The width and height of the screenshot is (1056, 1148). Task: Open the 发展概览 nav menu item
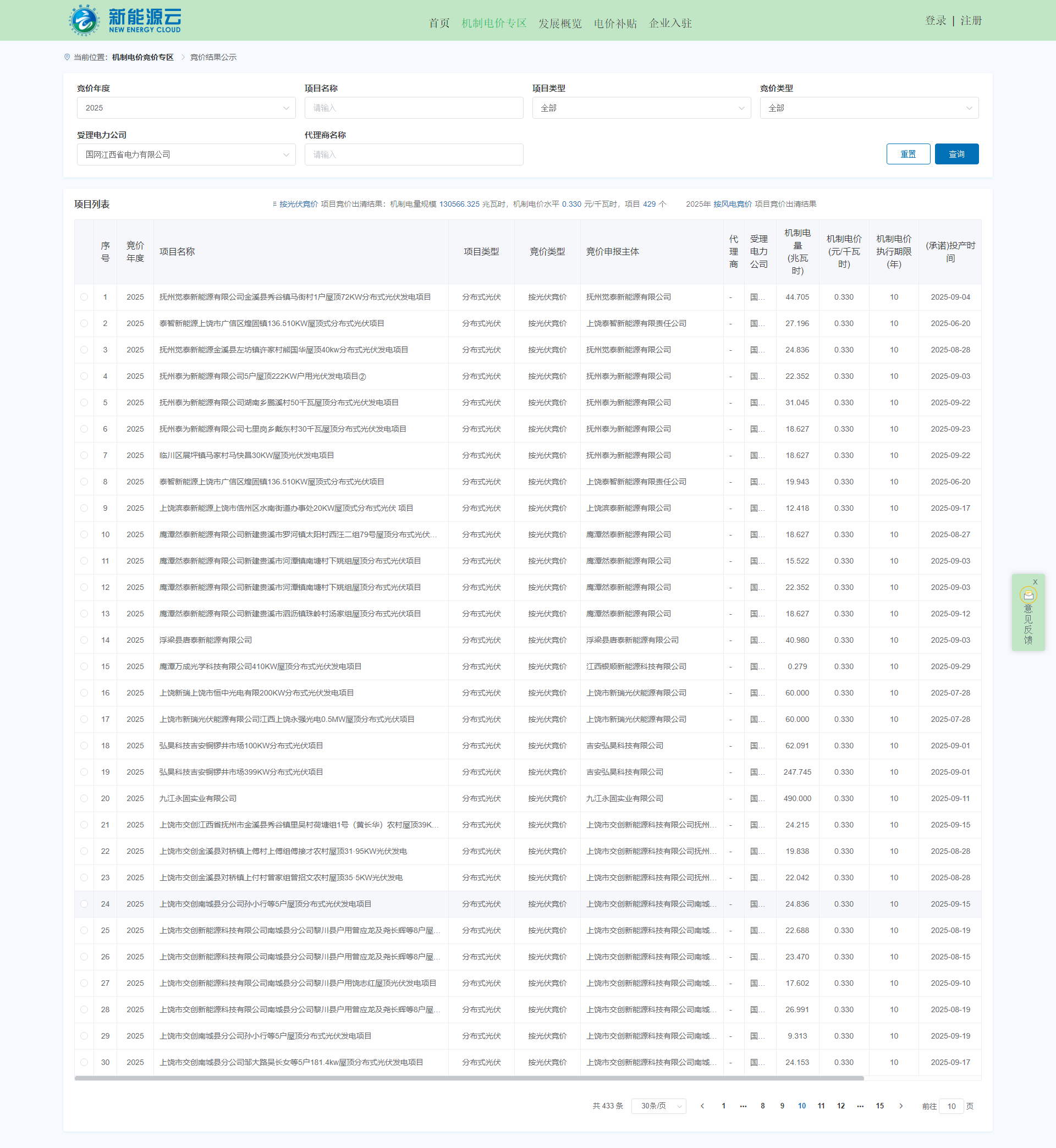(559, 24)
